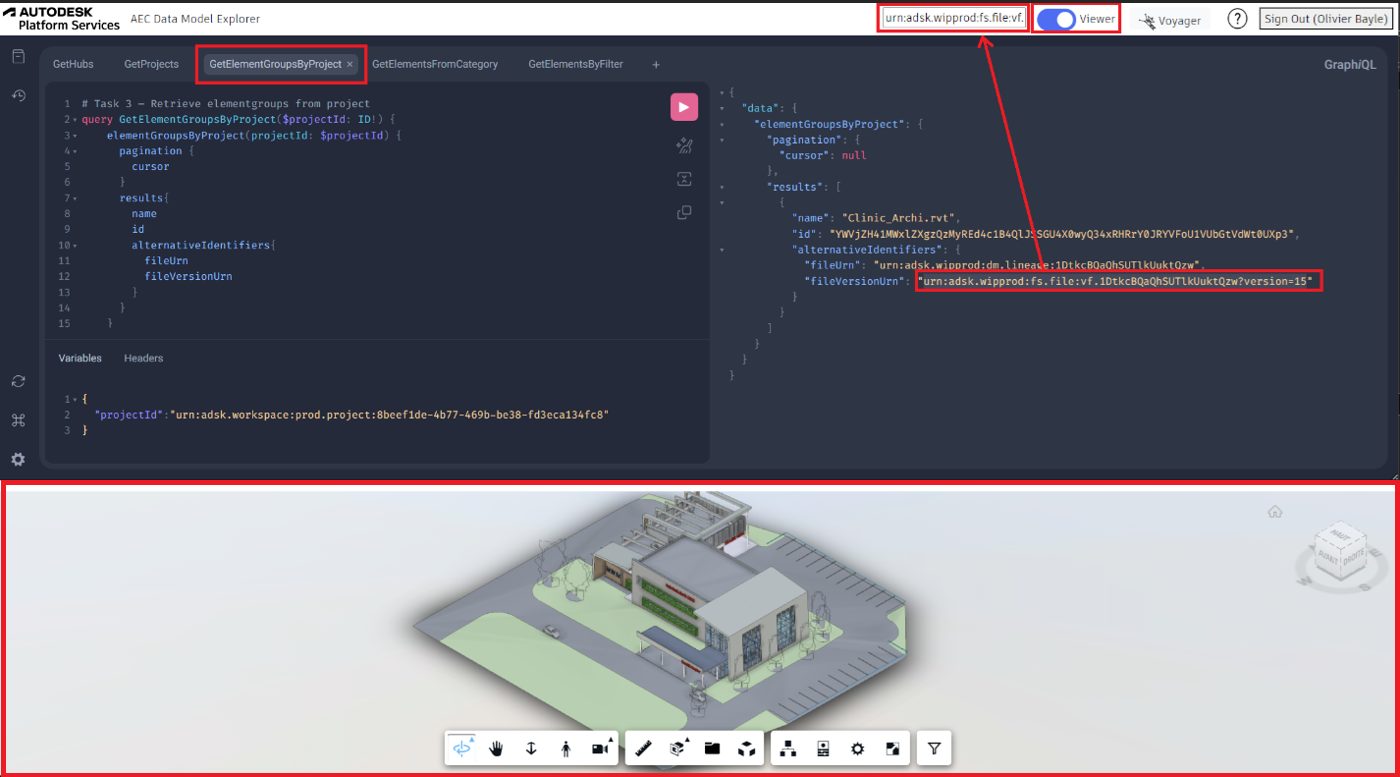Viewport: 1400px width, 777px height.
Task: Go to the GetElementsByFilter tab
Action: click(x=576, y=64)
